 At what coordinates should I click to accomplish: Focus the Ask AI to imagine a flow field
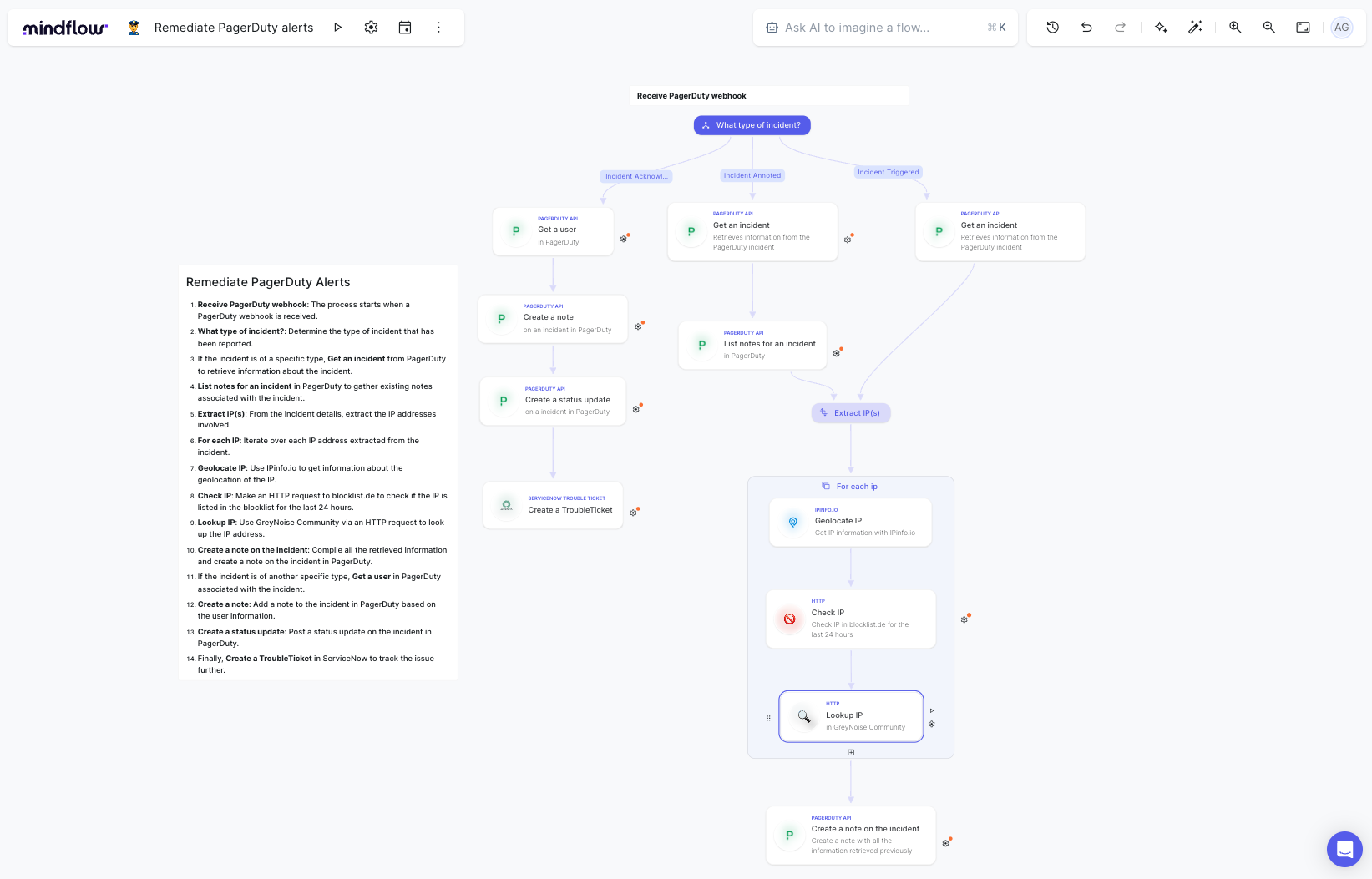tap(885, 28)
